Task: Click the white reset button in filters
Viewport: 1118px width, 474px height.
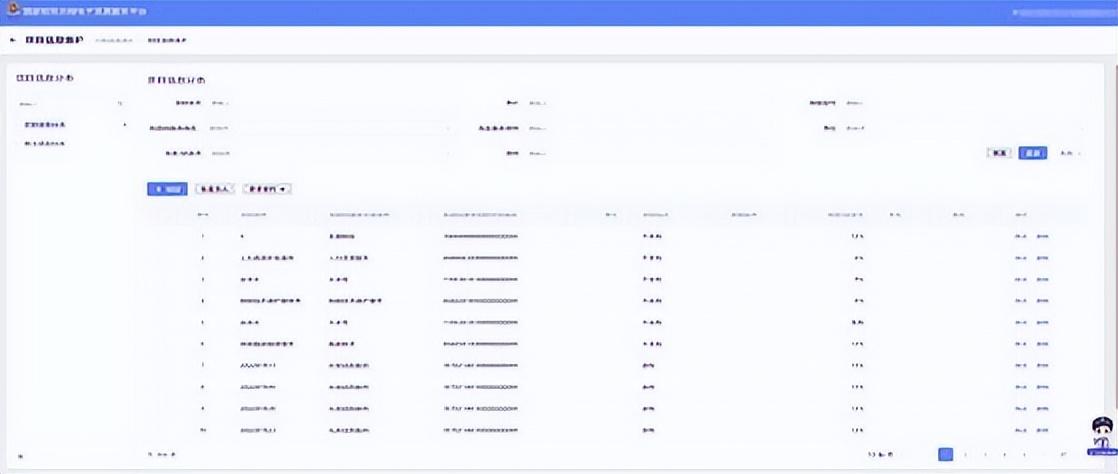Action: (x=998, y=153)
